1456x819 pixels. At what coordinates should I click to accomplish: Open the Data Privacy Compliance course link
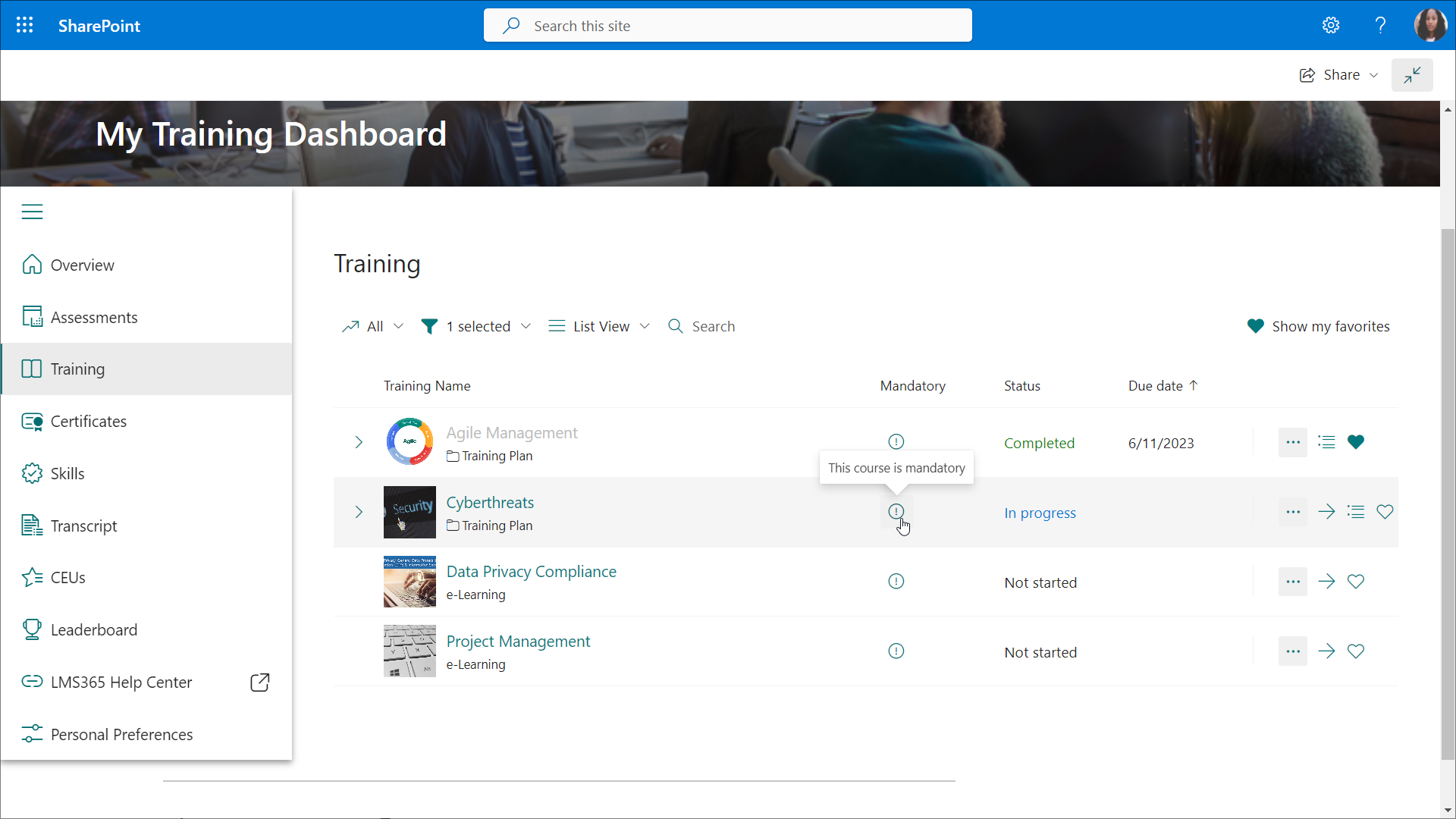[x=531, y=572]
